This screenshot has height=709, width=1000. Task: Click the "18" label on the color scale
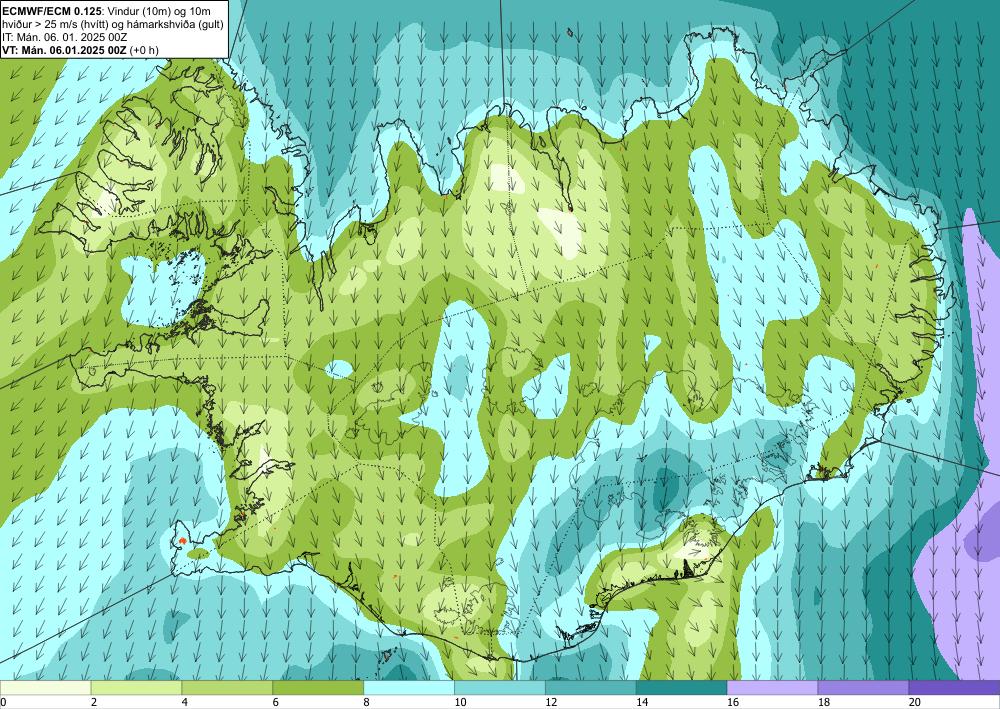point(823,702)
